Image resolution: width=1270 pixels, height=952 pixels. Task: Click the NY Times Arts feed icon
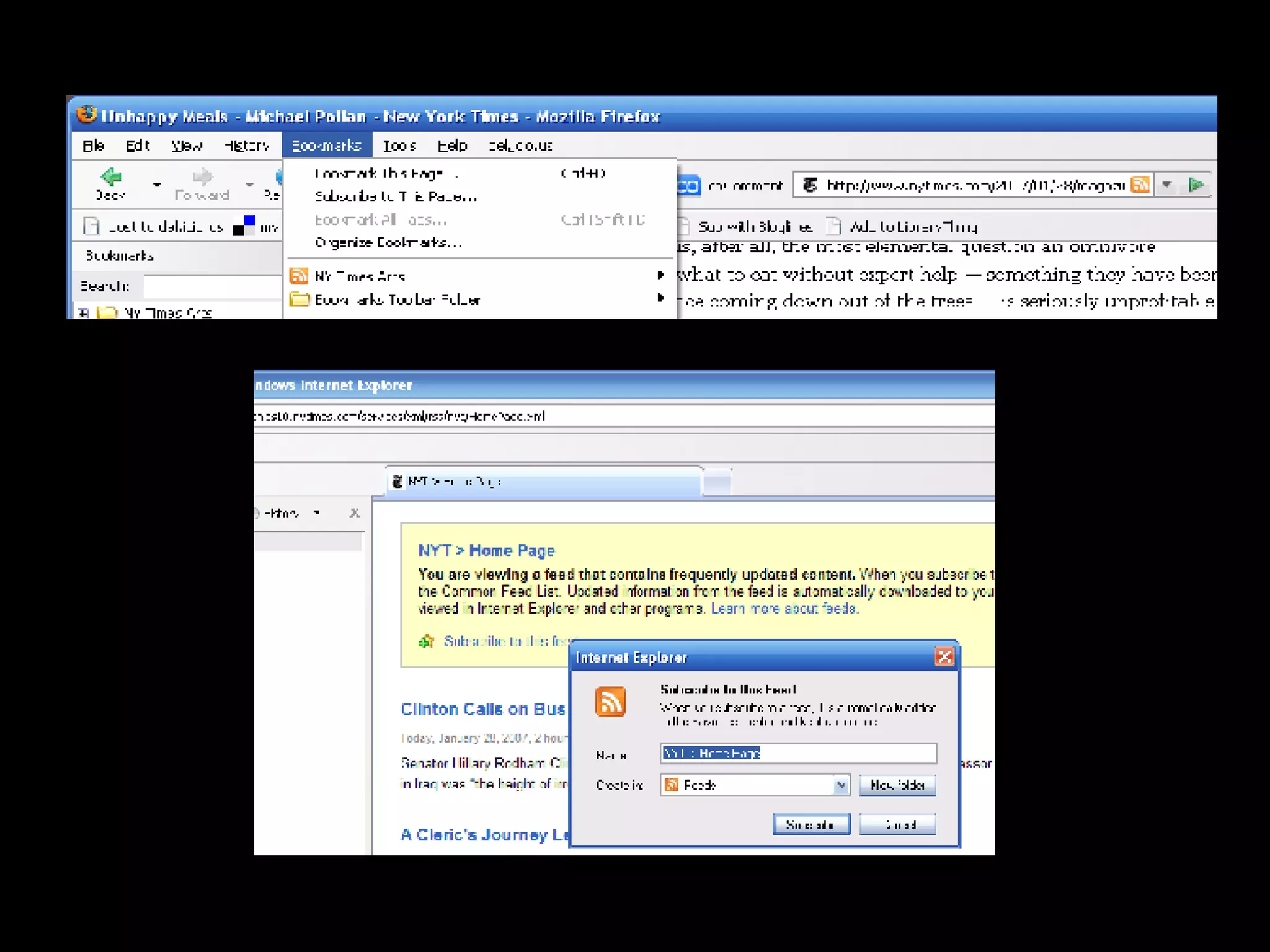[x=299, y=276]
